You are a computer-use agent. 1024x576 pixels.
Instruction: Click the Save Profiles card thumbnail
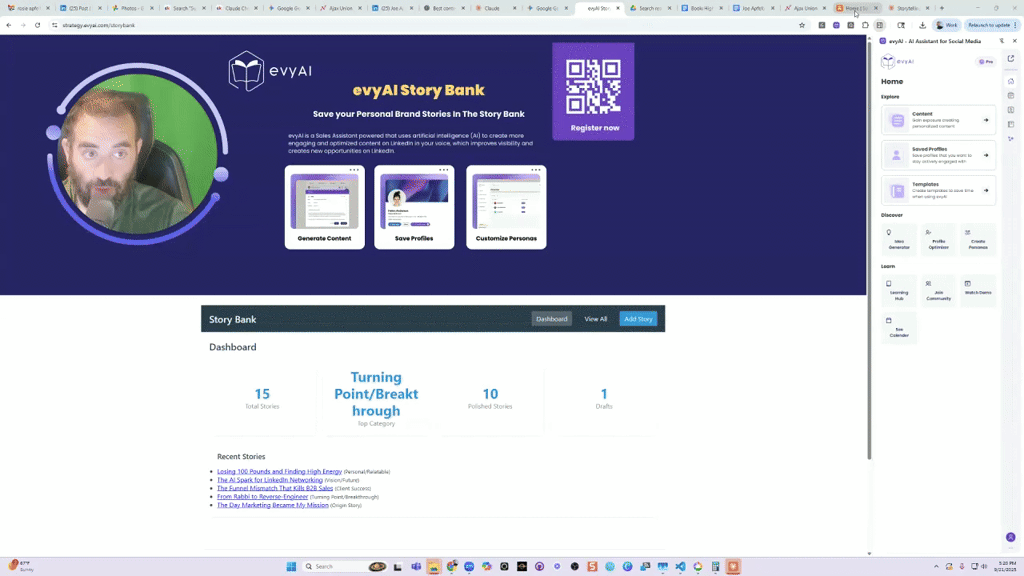[x=414, y=201]
